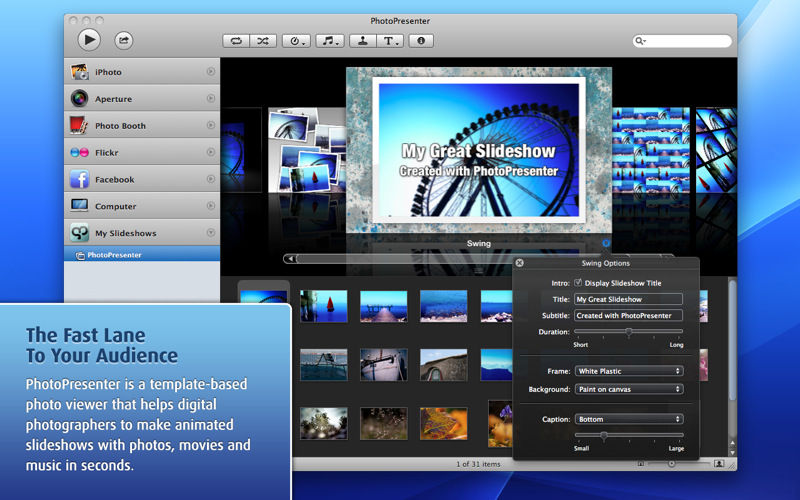Click the caption size slider knob
This screenshot has height=500, width=800.
pyautogui.click(x=604, y=435)
